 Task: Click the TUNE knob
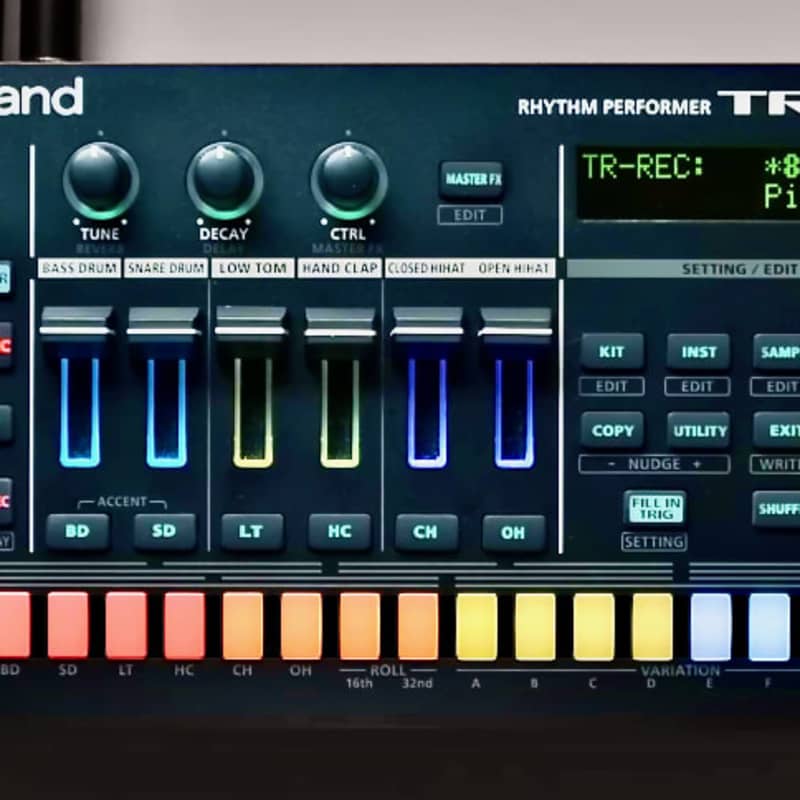tap(101, 181)
